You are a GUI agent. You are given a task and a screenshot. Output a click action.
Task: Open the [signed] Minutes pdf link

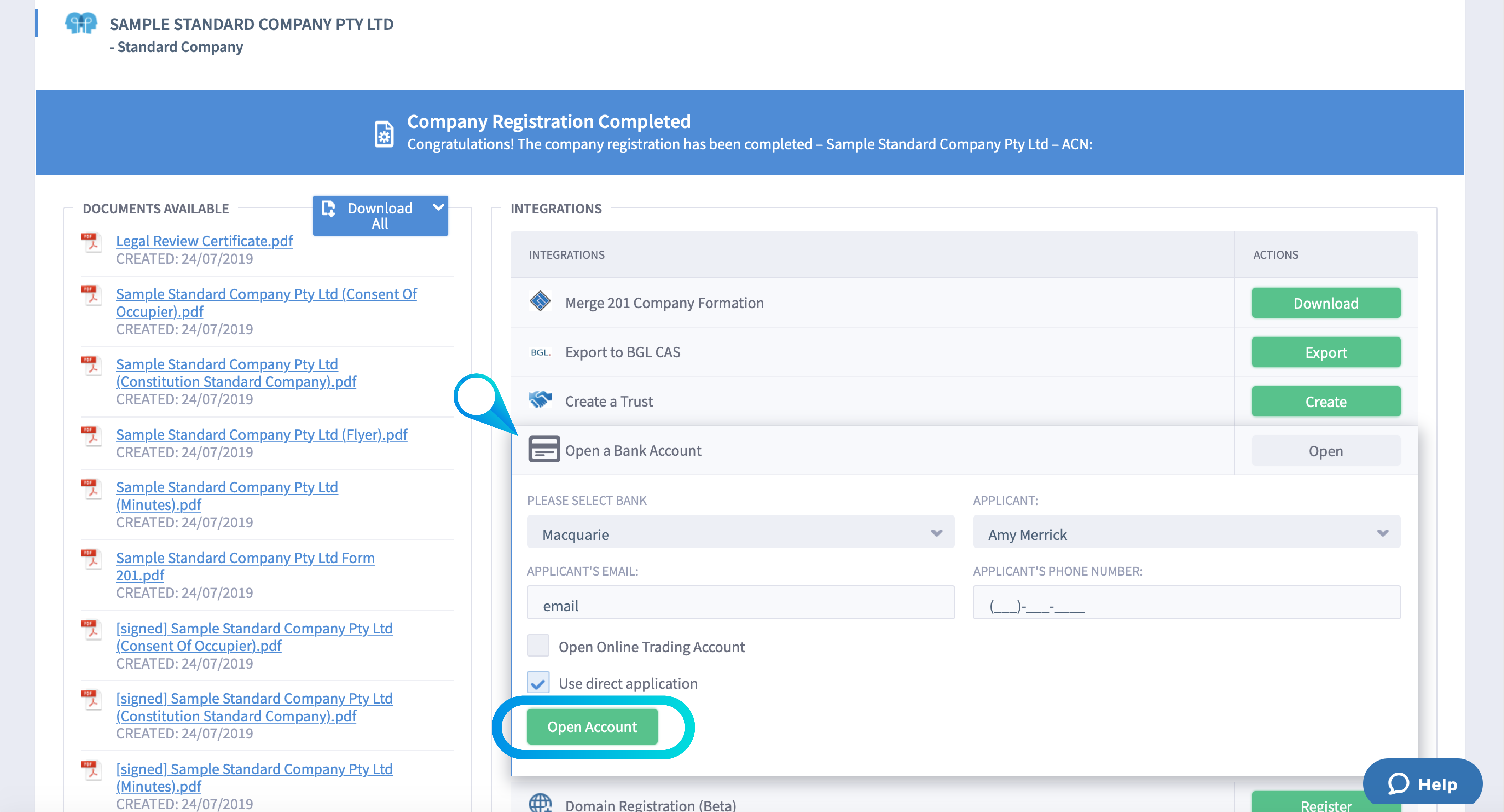(x=254, y=778)
